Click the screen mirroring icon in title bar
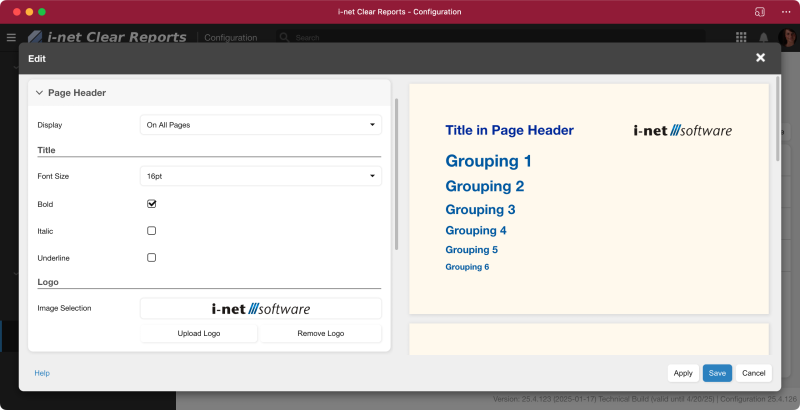The image size is (800, 410). coord(759,11)
